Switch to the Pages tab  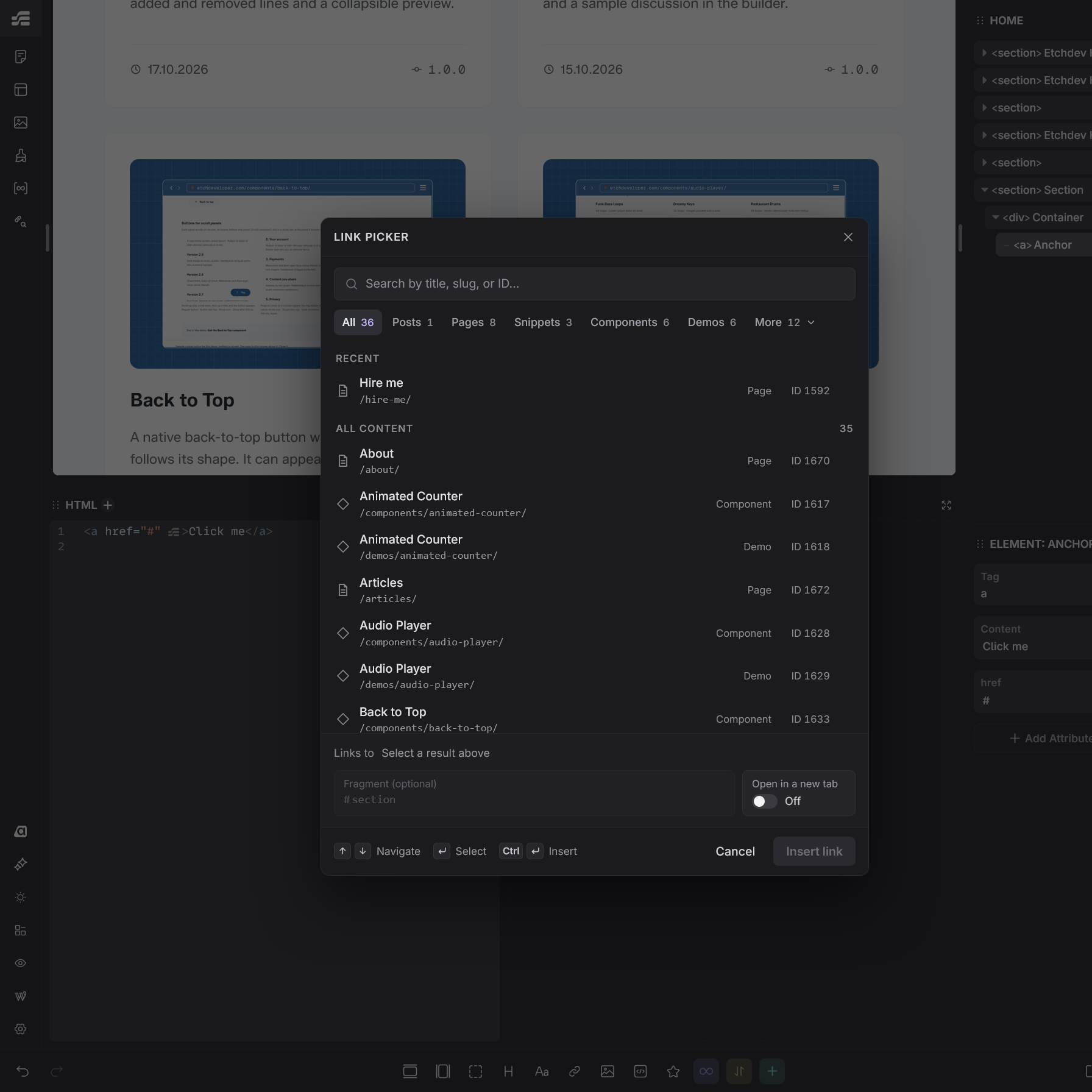coord(473,322)
